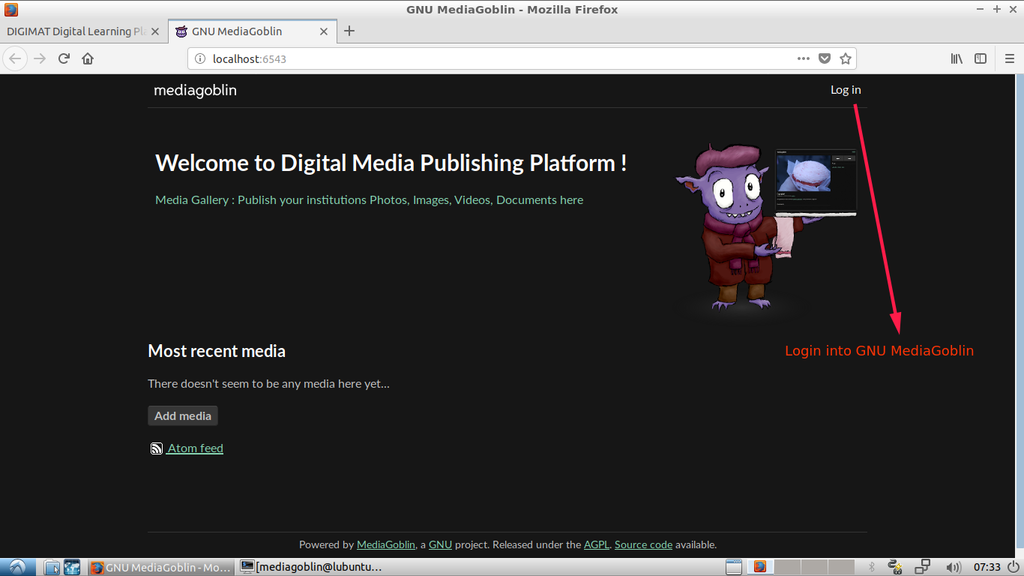The height and width of the screenshot is (576, 1024).
Task: Open the Lubuntu start menu
Action: 19,567
